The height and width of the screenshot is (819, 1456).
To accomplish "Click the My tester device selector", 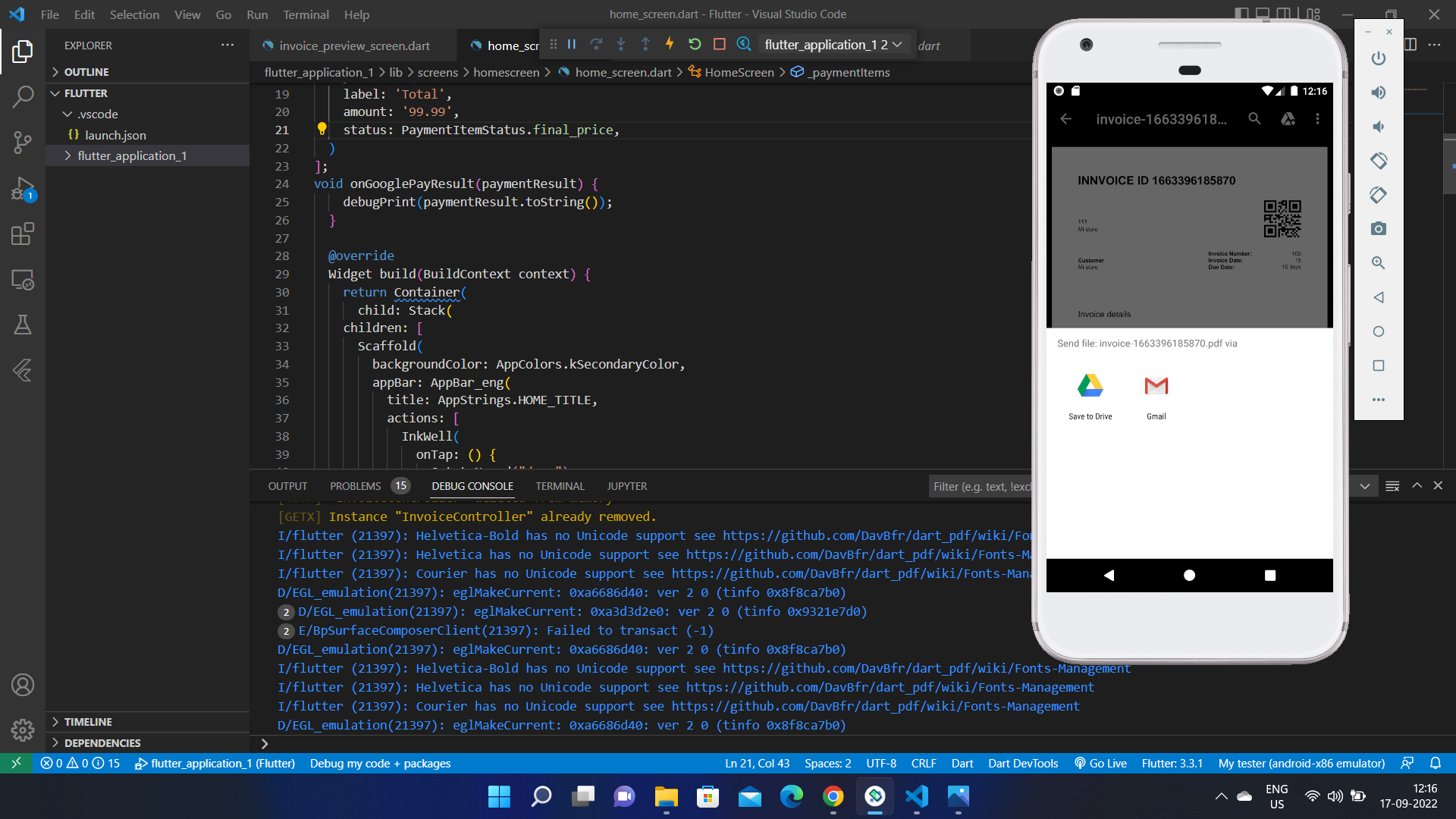I will [1301, 764].
